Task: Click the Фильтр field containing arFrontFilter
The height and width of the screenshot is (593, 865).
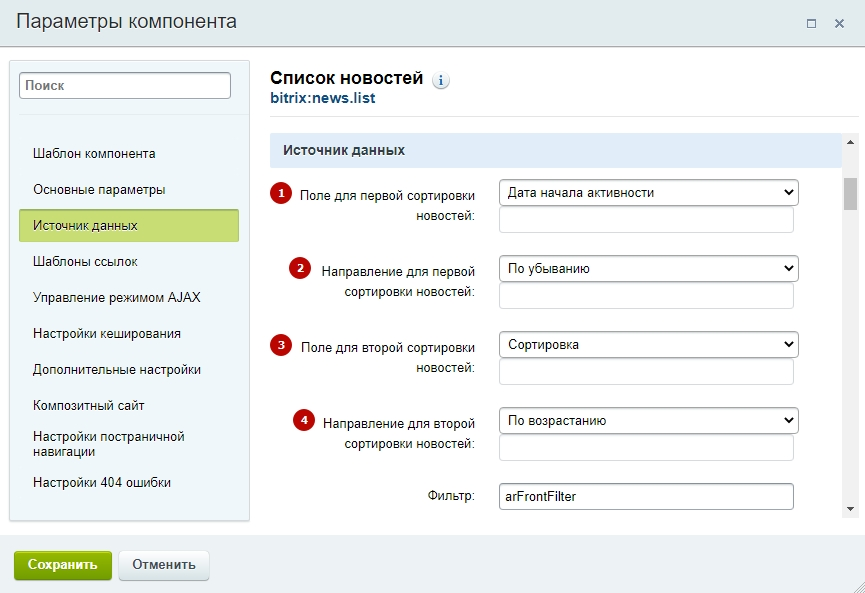Action: (646, 496)
